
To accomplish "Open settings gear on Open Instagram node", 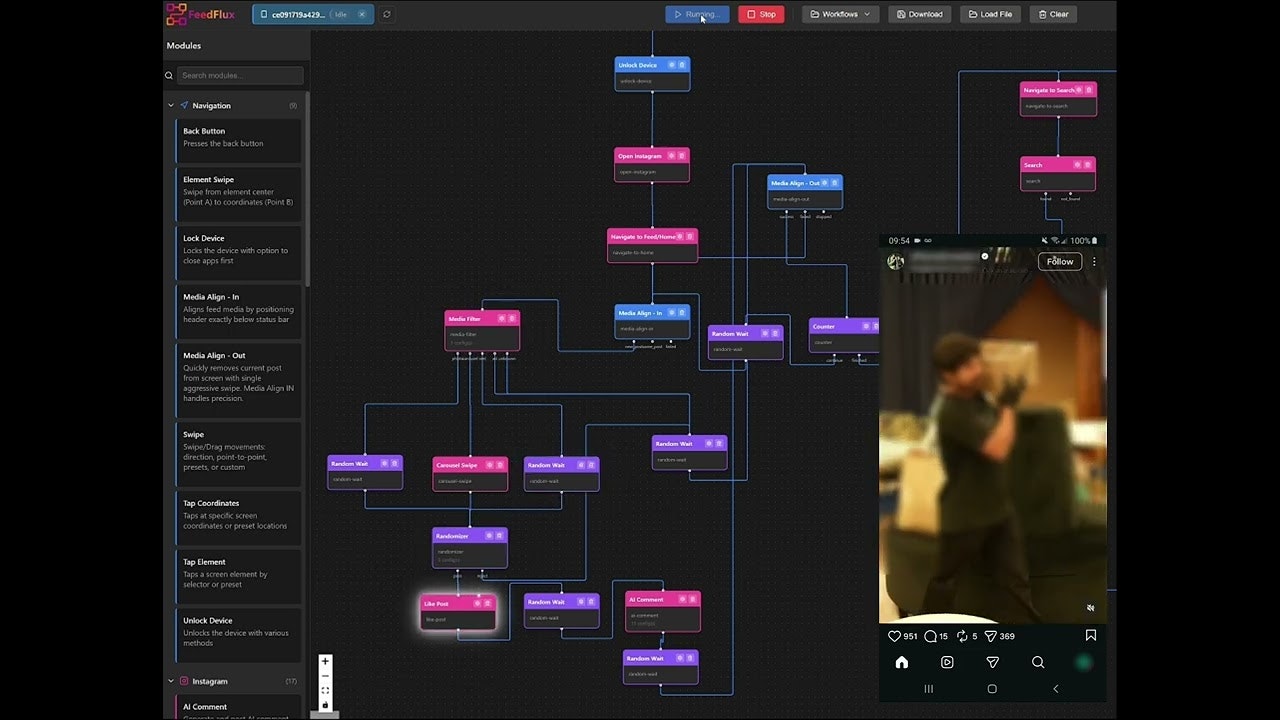I will click(x=672, y=156).
